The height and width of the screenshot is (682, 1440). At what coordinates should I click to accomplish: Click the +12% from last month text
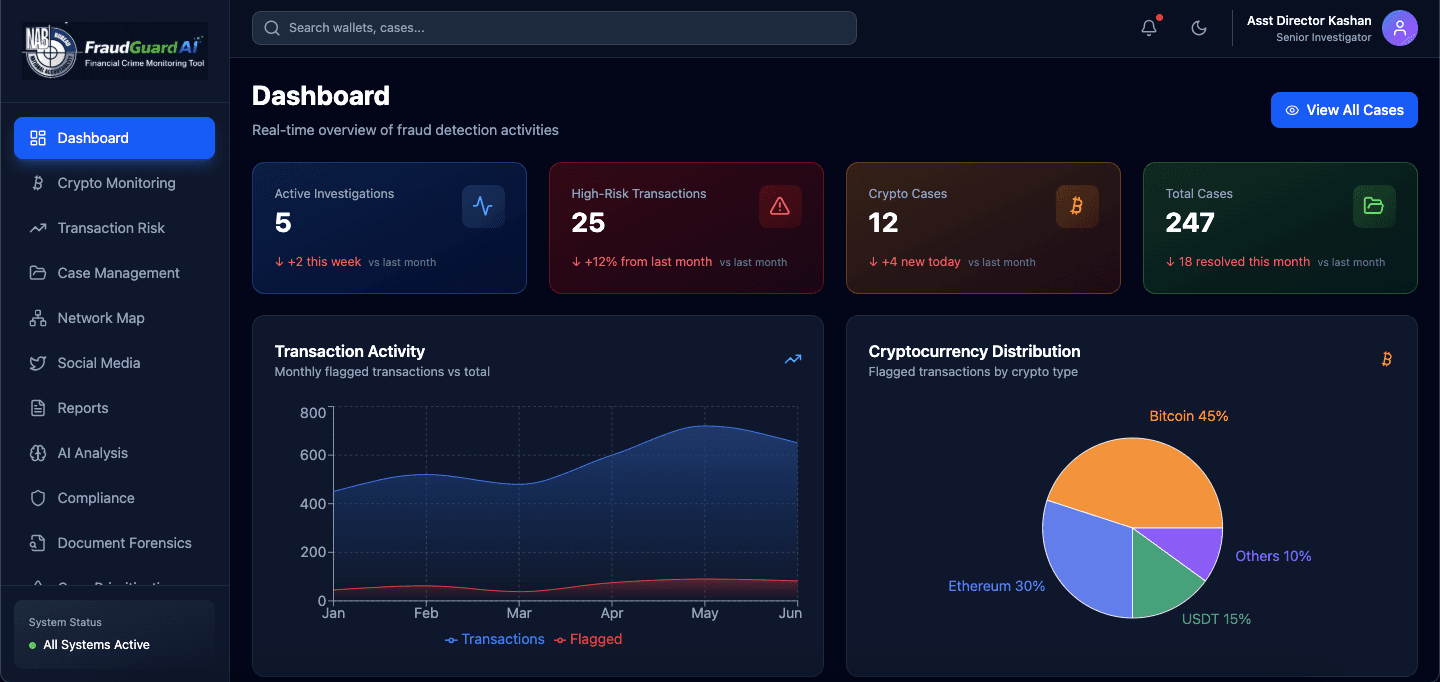647,262
